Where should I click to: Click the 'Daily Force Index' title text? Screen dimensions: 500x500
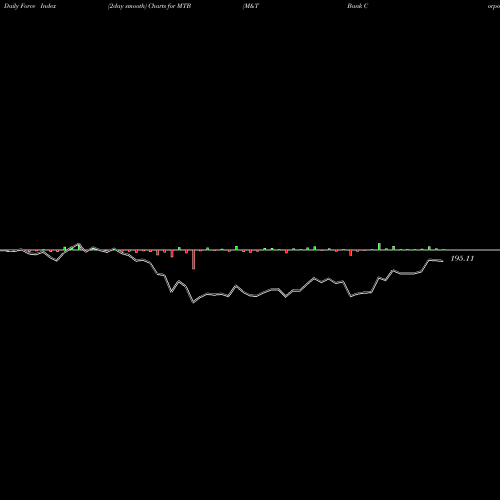coord(30,6)
